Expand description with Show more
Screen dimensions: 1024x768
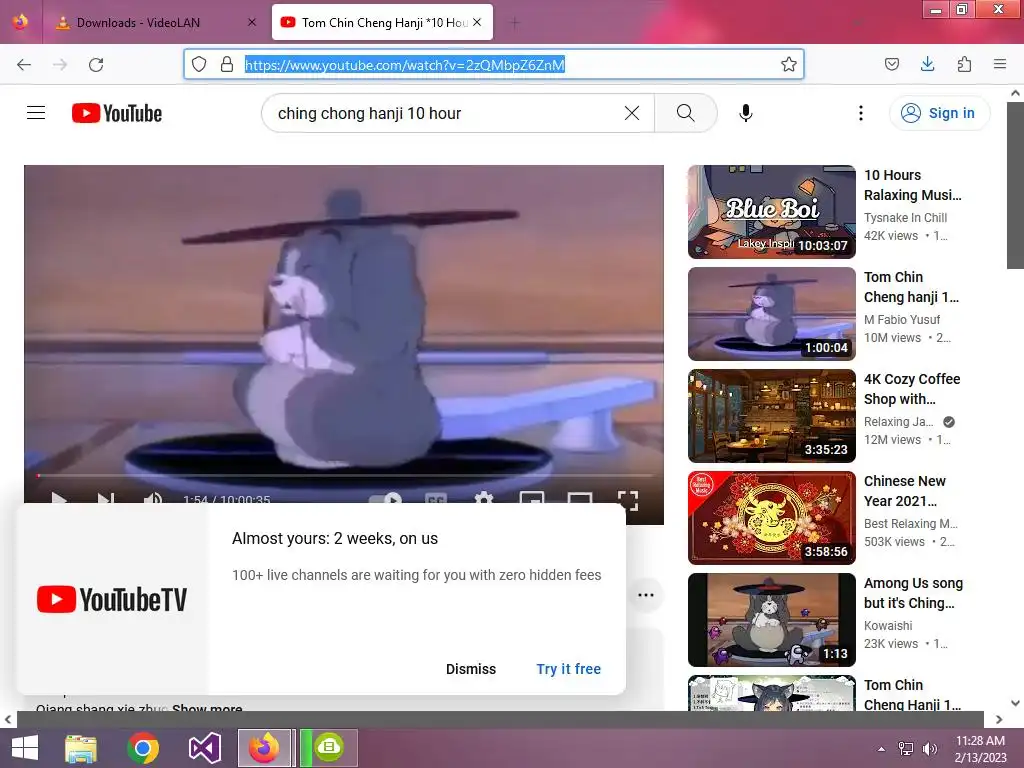click(207, 707)
